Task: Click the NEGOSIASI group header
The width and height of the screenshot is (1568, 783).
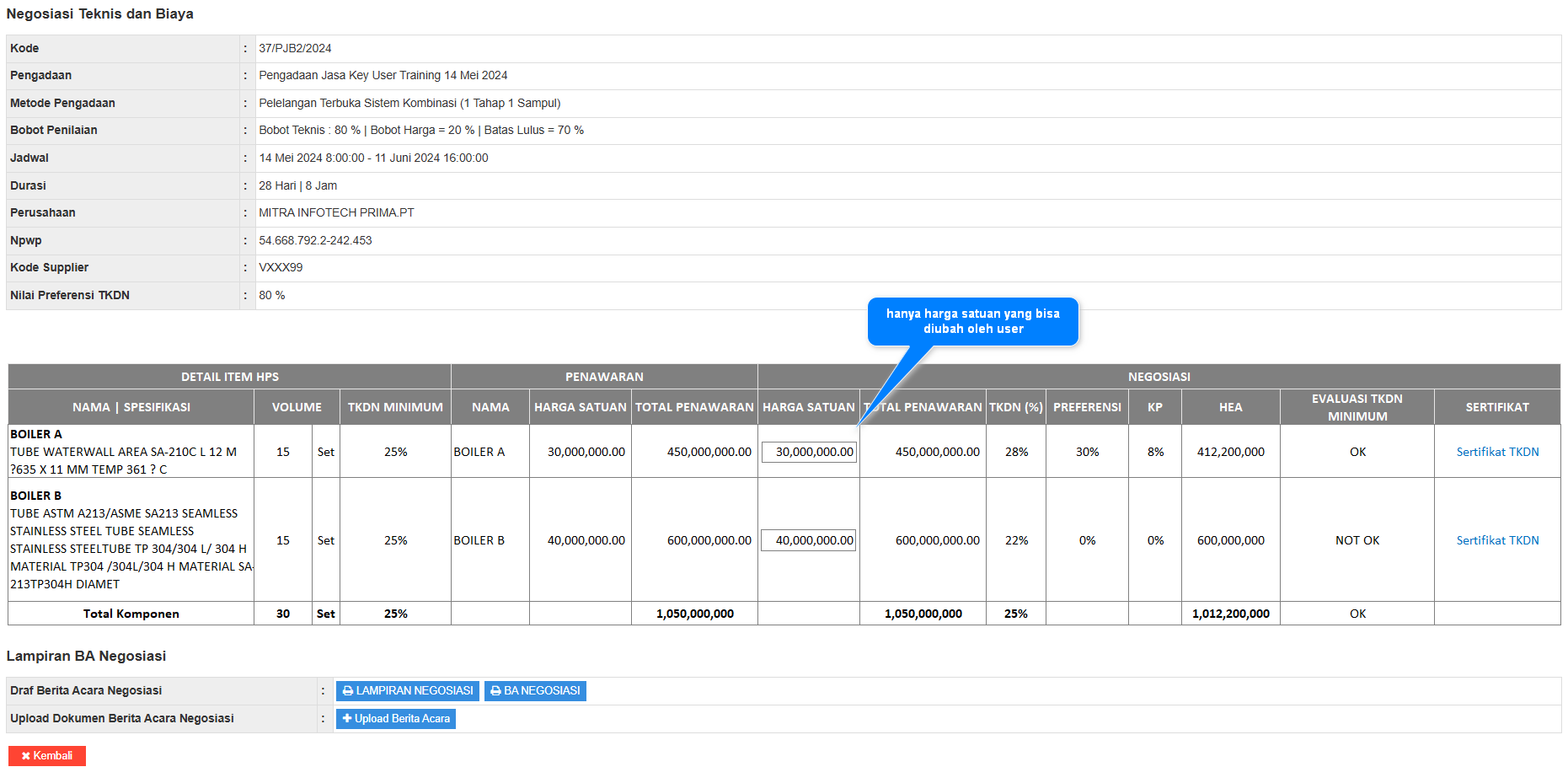Action: pos(1159,377)
